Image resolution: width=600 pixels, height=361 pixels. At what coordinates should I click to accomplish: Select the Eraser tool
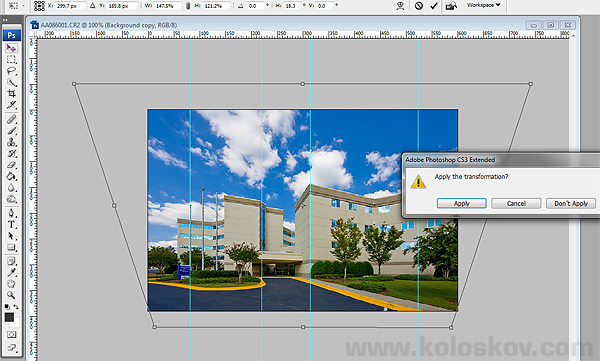pos(11,165)
